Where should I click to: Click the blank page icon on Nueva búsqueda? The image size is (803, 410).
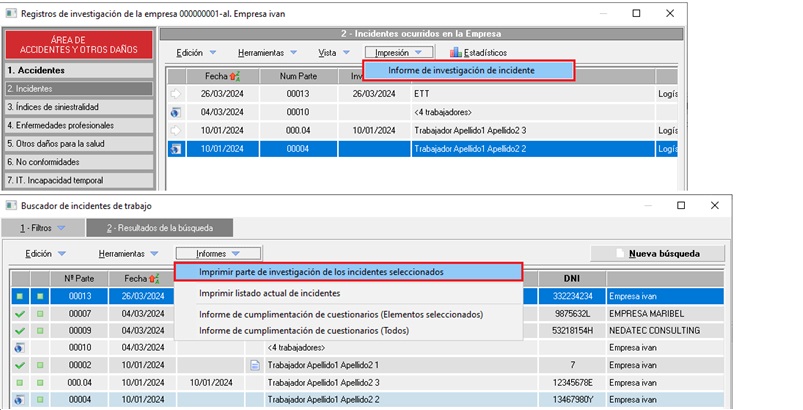click(x=620, y=253)
